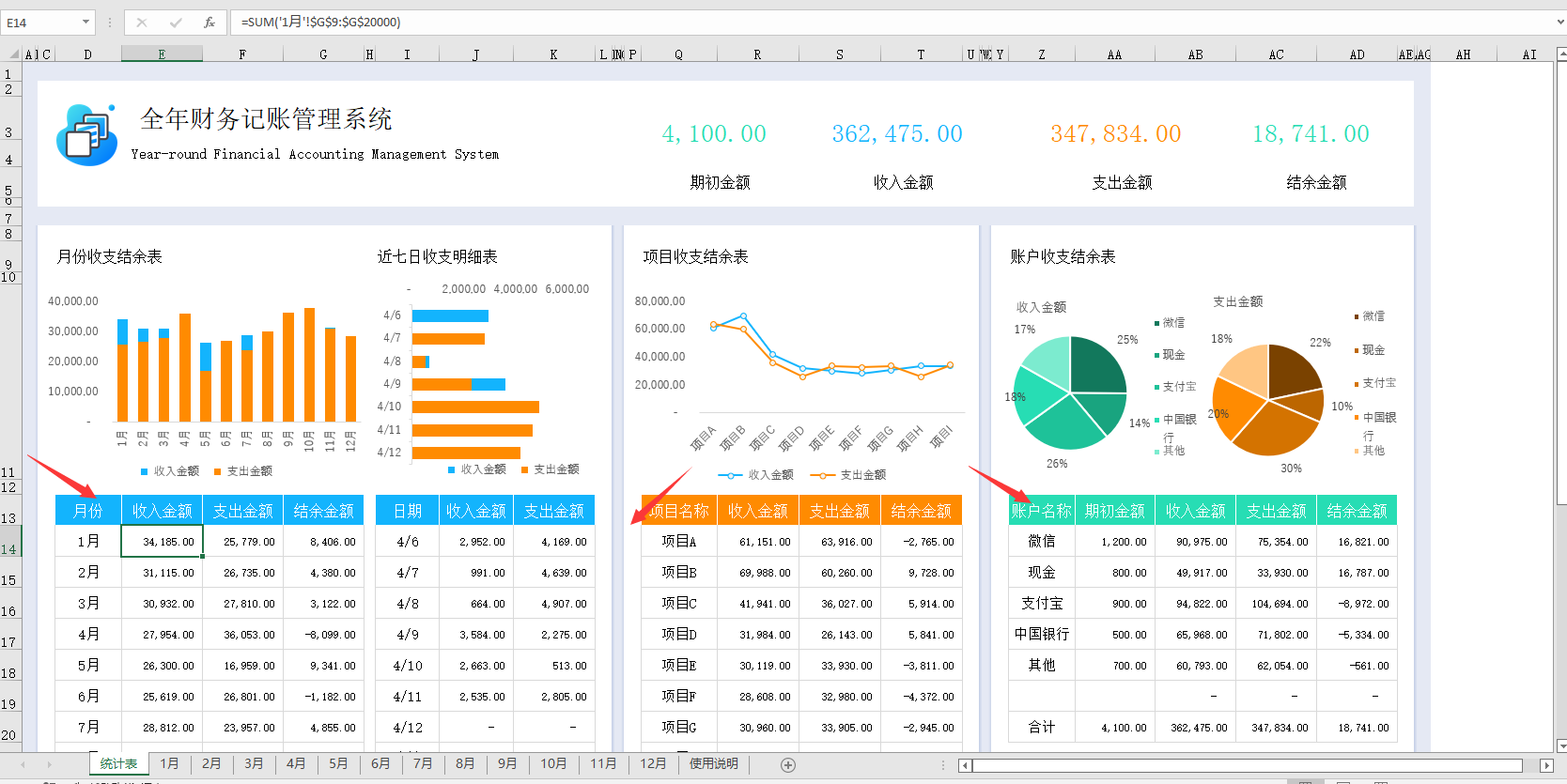Click the 362,475.00 income total
Image resolution: width=1567 pixels, height=784 pixels.
[x=897, y=134]
